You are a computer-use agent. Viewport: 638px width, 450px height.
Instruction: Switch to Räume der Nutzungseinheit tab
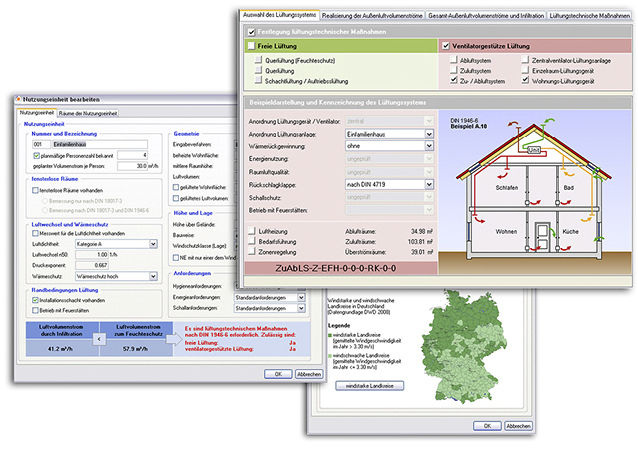click(88, 113)
